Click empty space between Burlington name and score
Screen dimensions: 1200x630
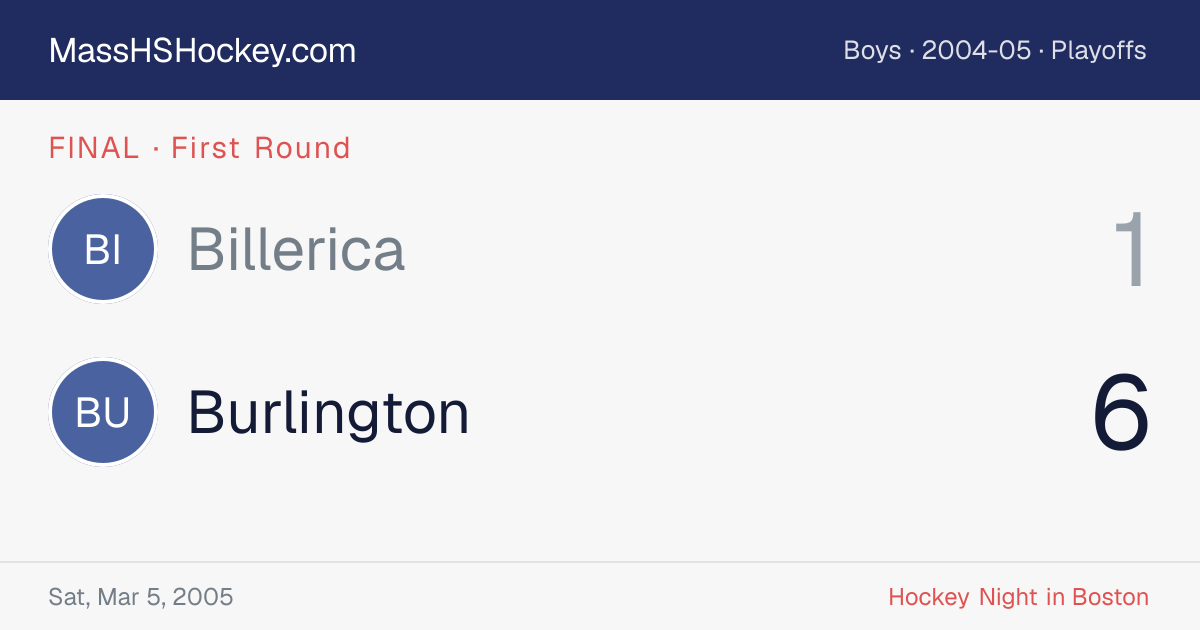[x=780, y=413]
